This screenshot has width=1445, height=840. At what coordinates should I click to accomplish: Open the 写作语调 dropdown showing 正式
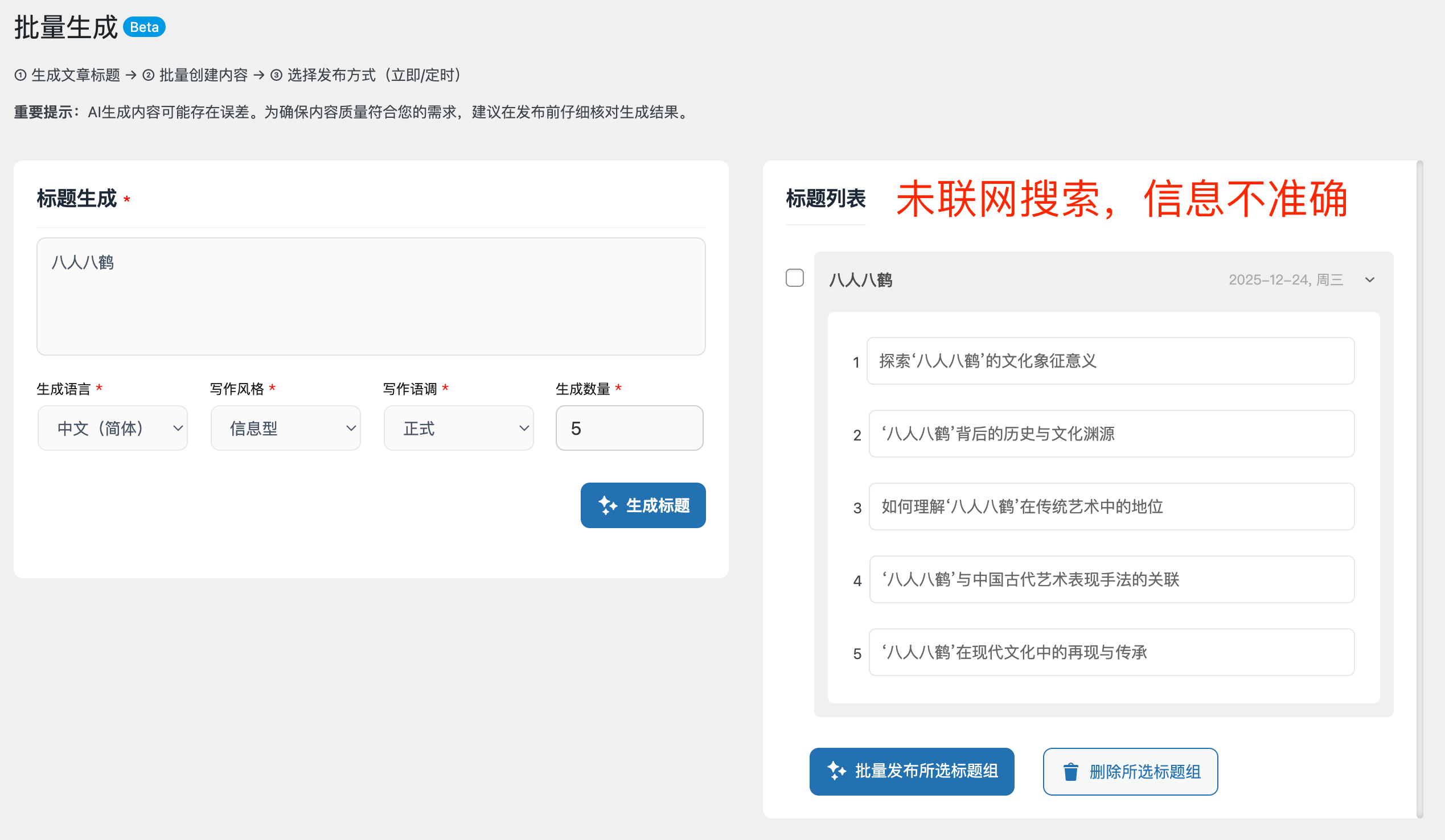[458, 428]
